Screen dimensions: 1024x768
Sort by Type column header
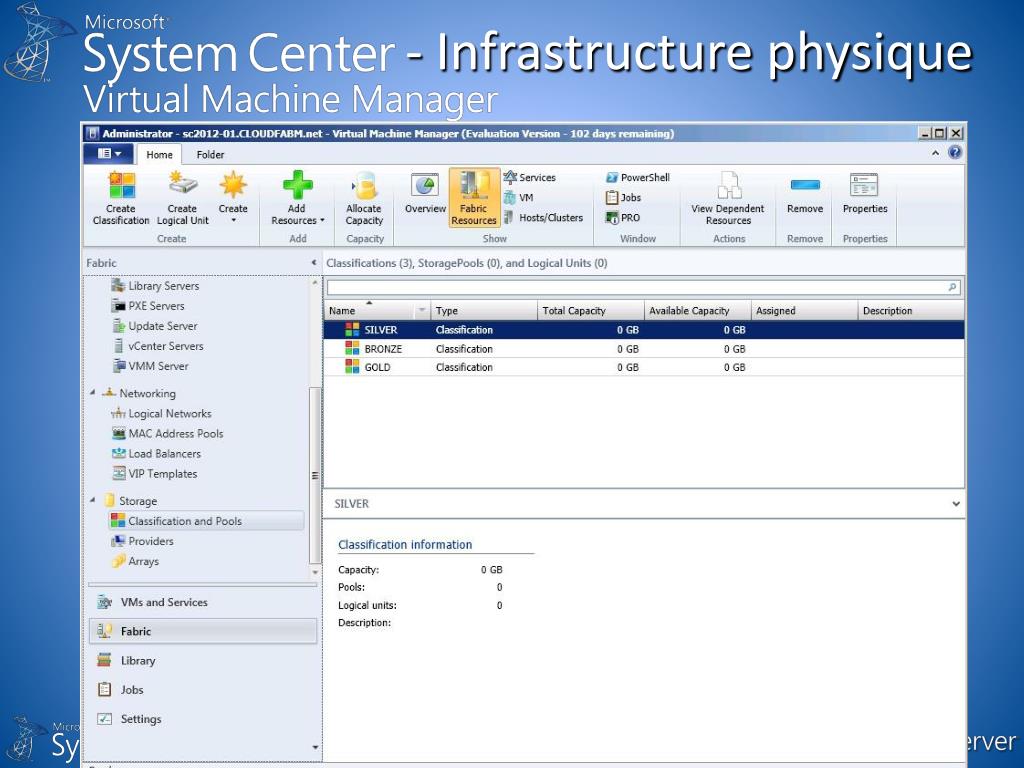click(484, 310)
